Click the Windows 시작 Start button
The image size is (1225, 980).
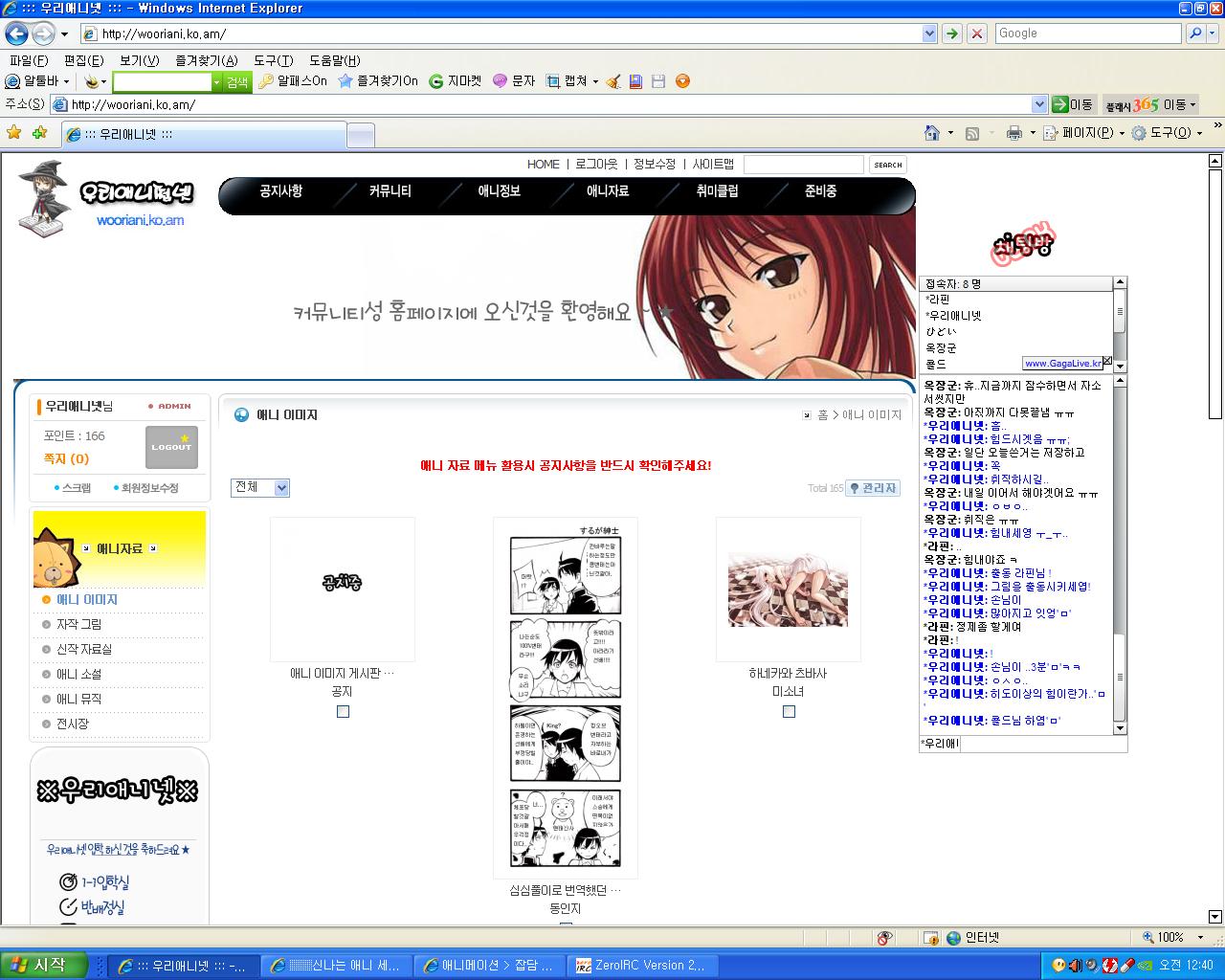44,965
